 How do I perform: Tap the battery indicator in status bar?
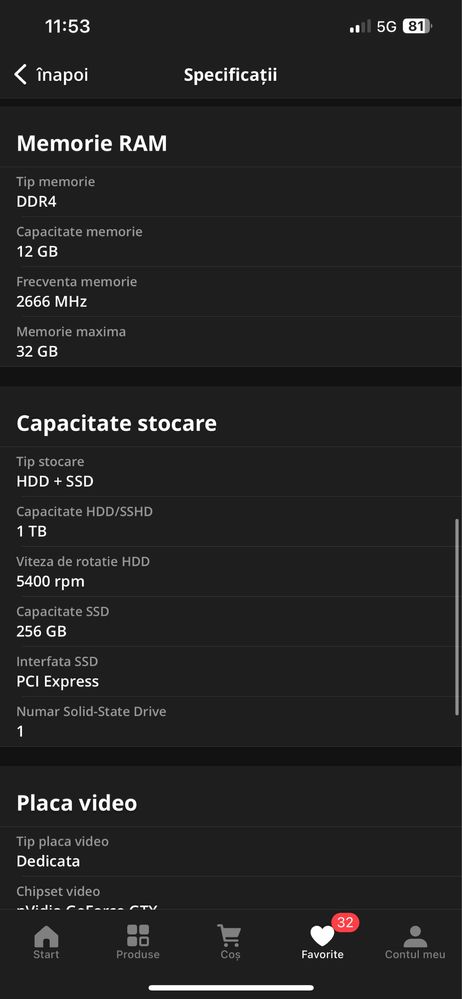pyautogui.click(x=417, y=26)
